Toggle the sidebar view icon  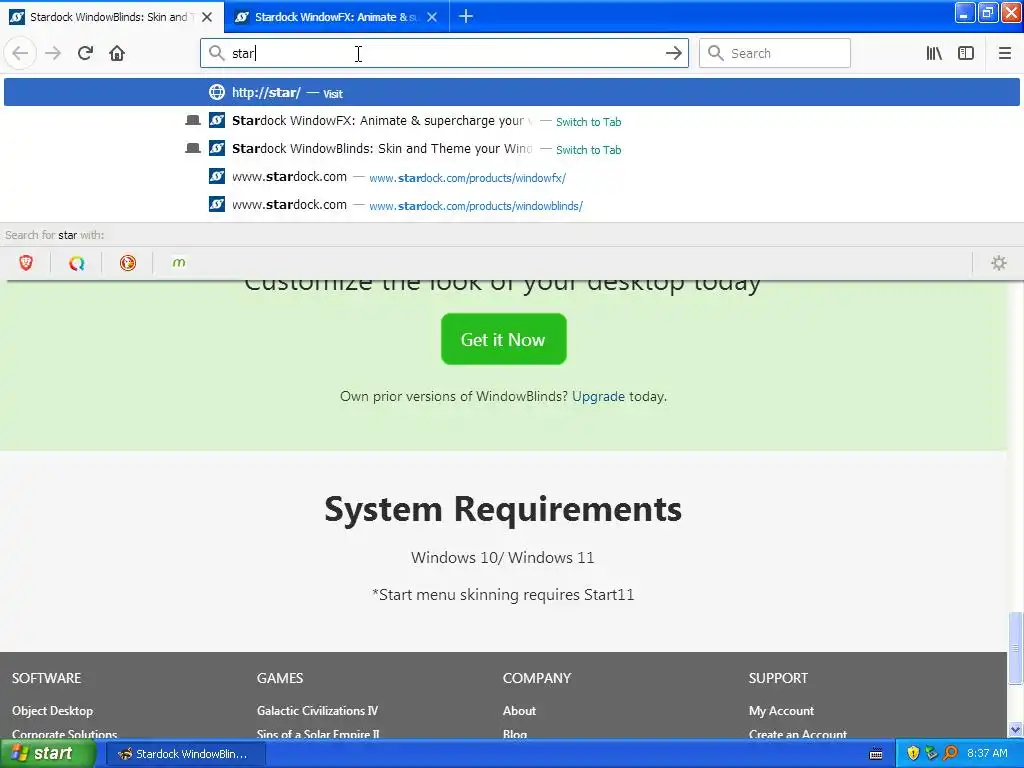pyautogui.click(x=966, y=54)
